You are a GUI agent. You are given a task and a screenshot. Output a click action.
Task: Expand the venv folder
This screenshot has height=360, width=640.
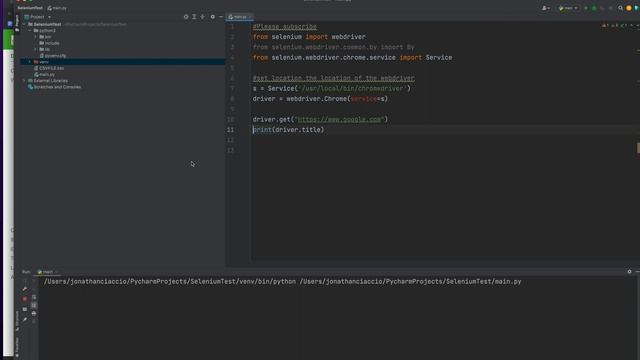[30, 62]
